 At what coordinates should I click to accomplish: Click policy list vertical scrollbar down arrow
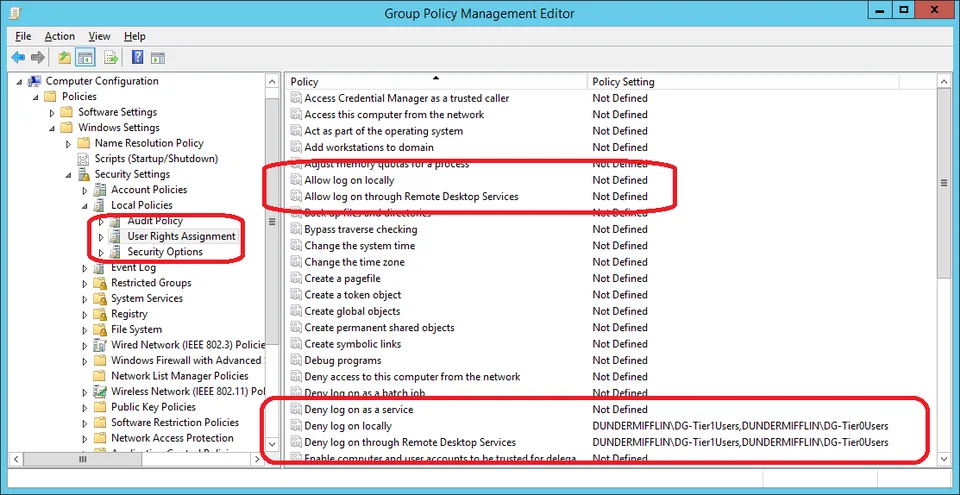coord(945,458)
